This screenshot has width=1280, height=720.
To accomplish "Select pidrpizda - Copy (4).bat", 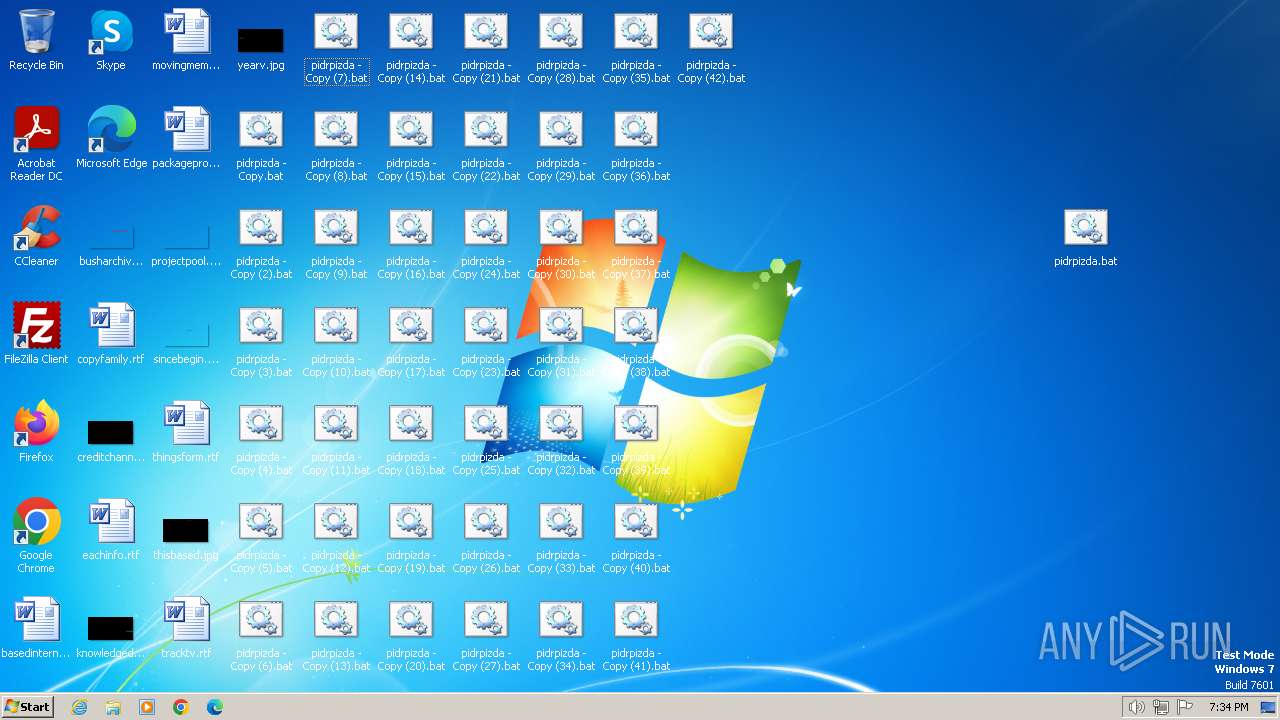I will [261, 438].
